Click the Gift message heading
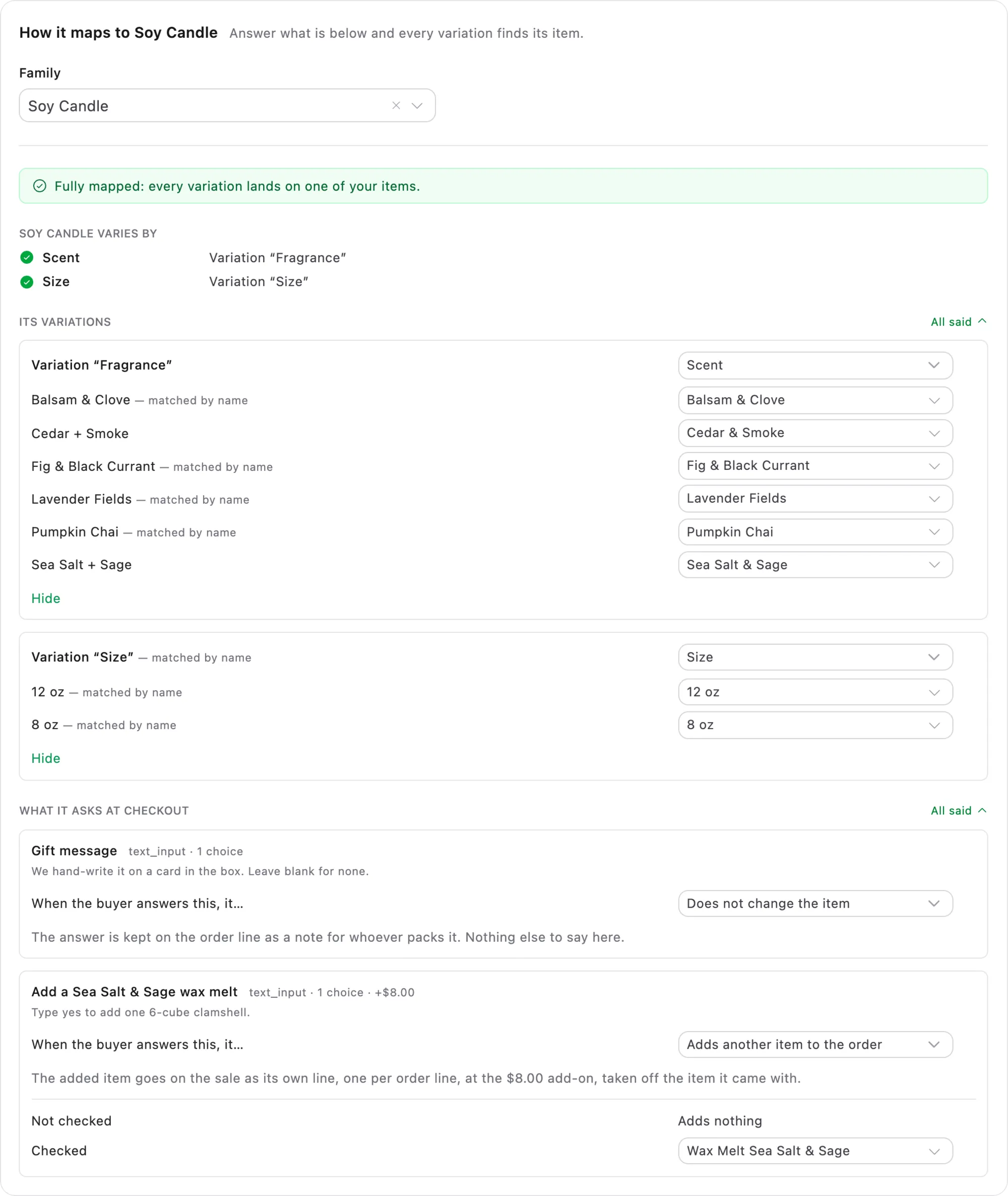The height and width of the screenshot is (1196, 1008). [74, 851]
